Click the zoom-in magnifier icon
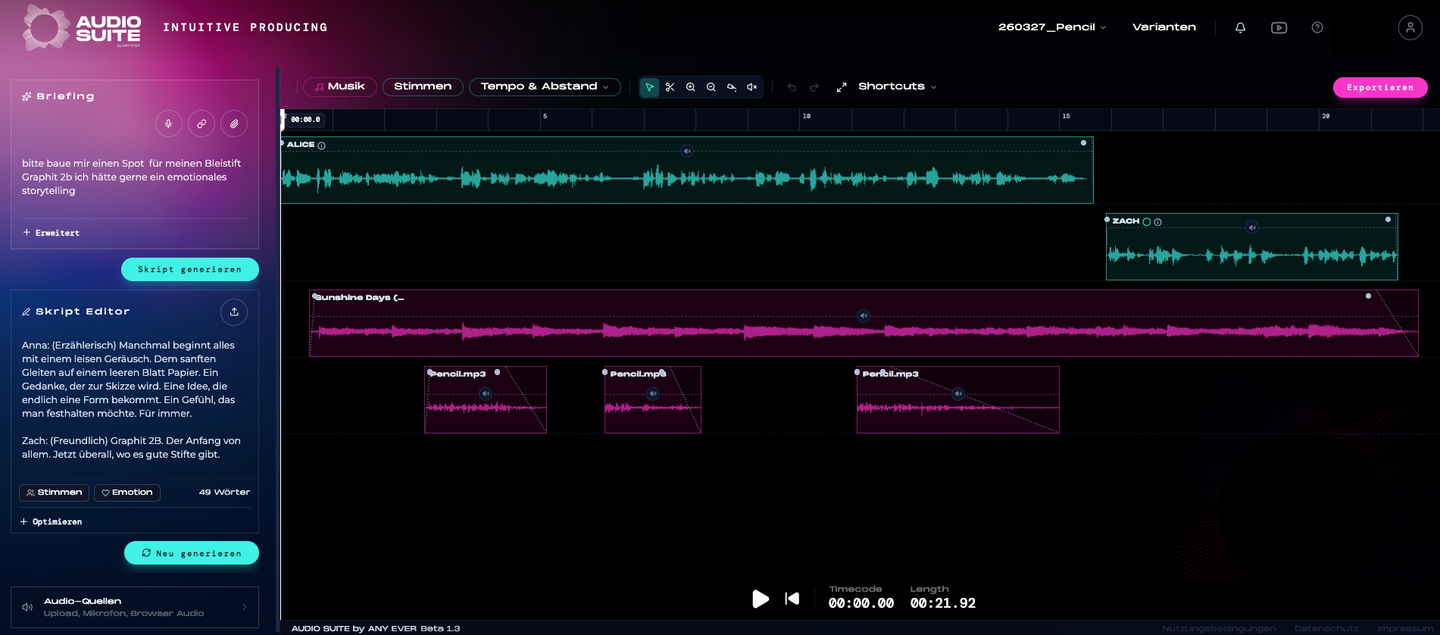Screen dimensions: 1440x635 coord(691,87)
